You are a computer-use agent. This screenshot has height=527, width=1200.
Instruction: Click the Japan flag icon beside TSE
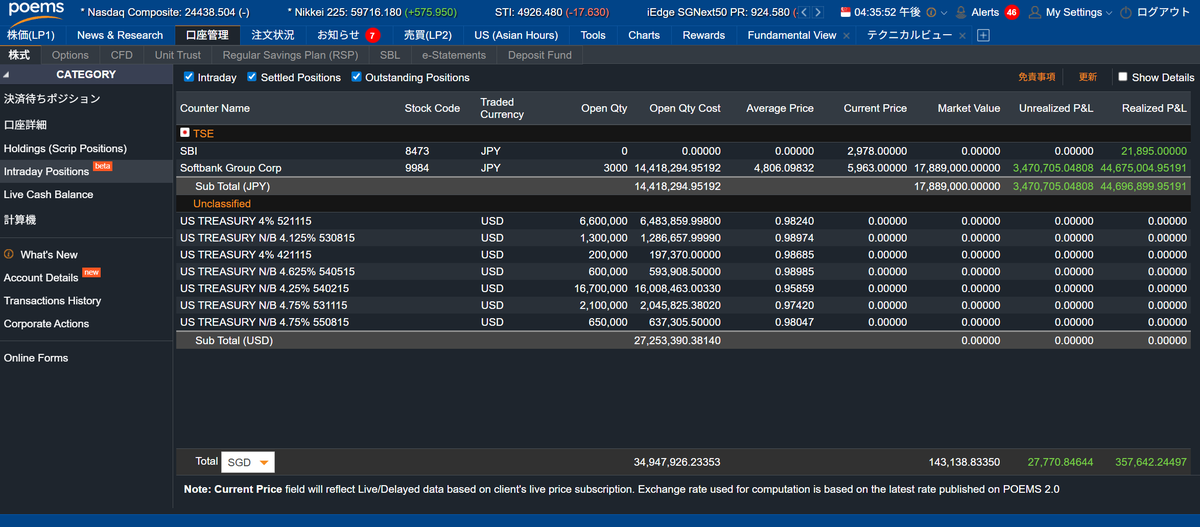coord(185,132)
